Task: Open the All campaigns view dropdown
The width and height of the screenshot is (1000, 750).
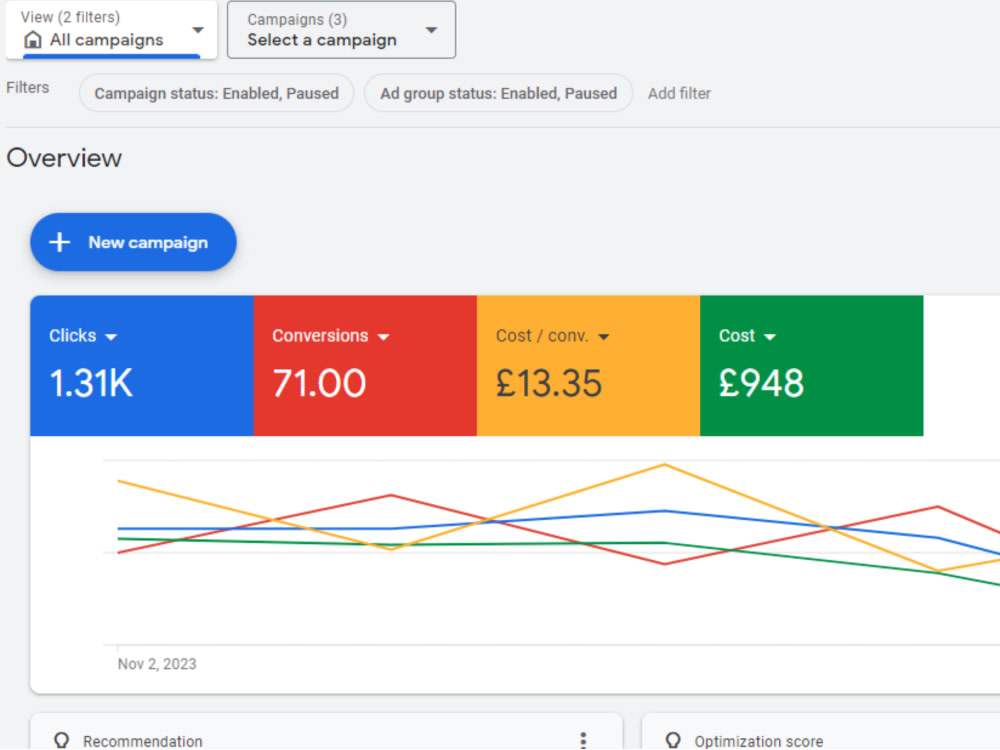Action: pos(112,29)
